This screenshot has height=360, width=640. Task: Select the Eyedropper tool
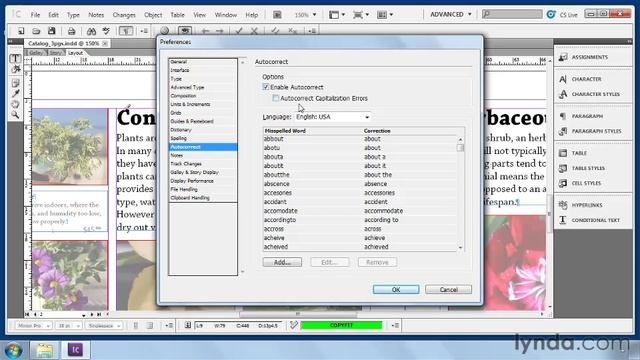point(16,93)
